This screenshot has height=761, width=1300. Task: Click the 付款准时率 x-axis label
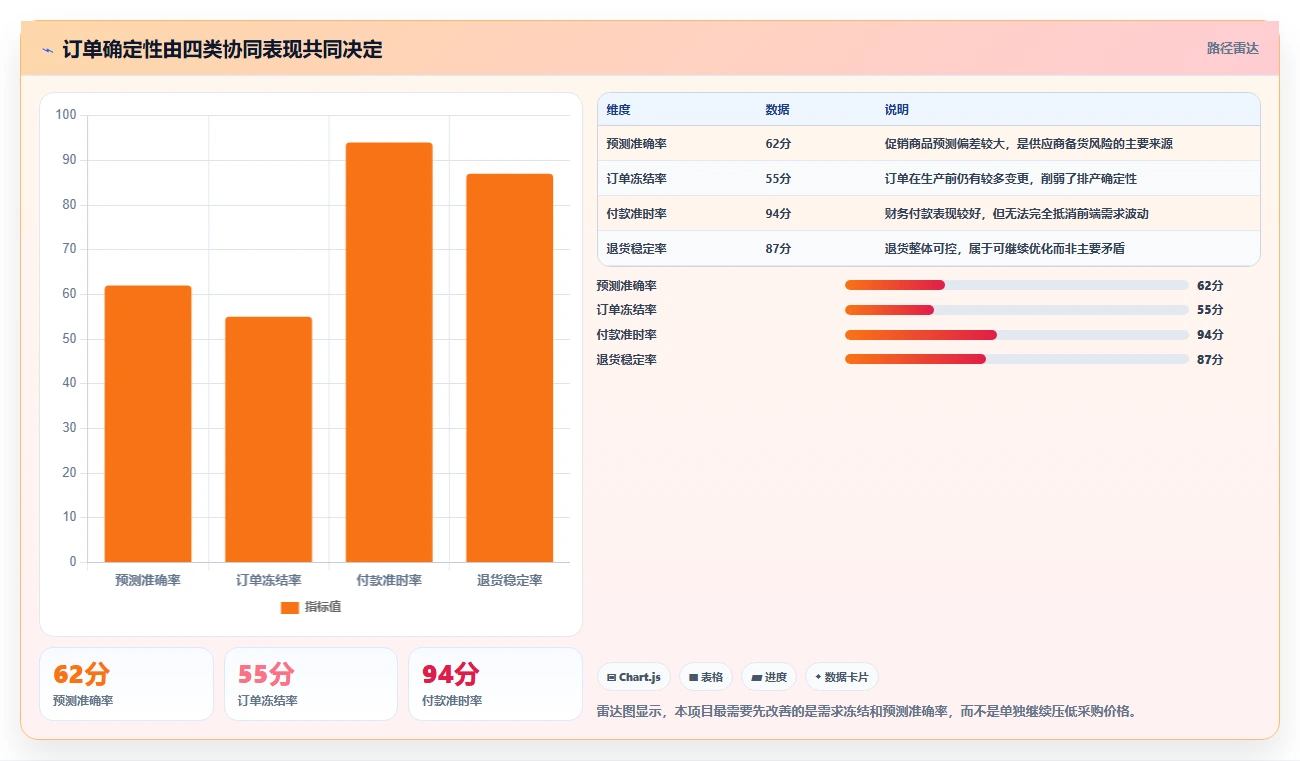(x=389, y=580)
